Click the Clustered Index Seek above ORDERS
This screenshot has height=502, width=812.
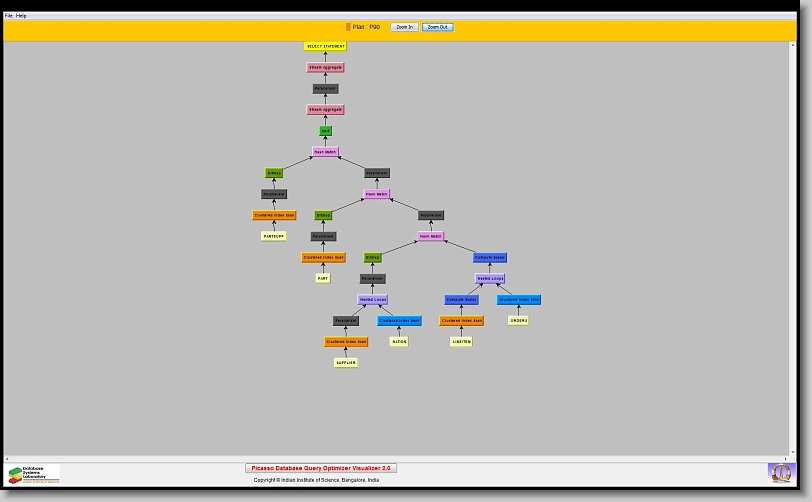518,299
